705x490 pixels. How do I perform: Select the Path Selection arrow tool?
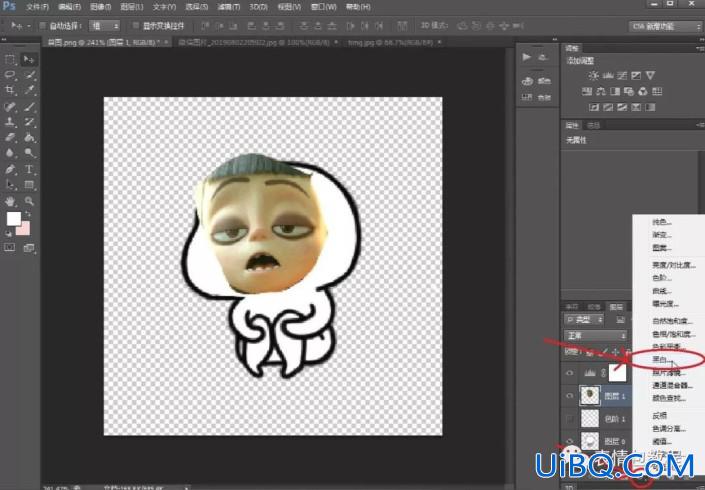click(10, 185)
